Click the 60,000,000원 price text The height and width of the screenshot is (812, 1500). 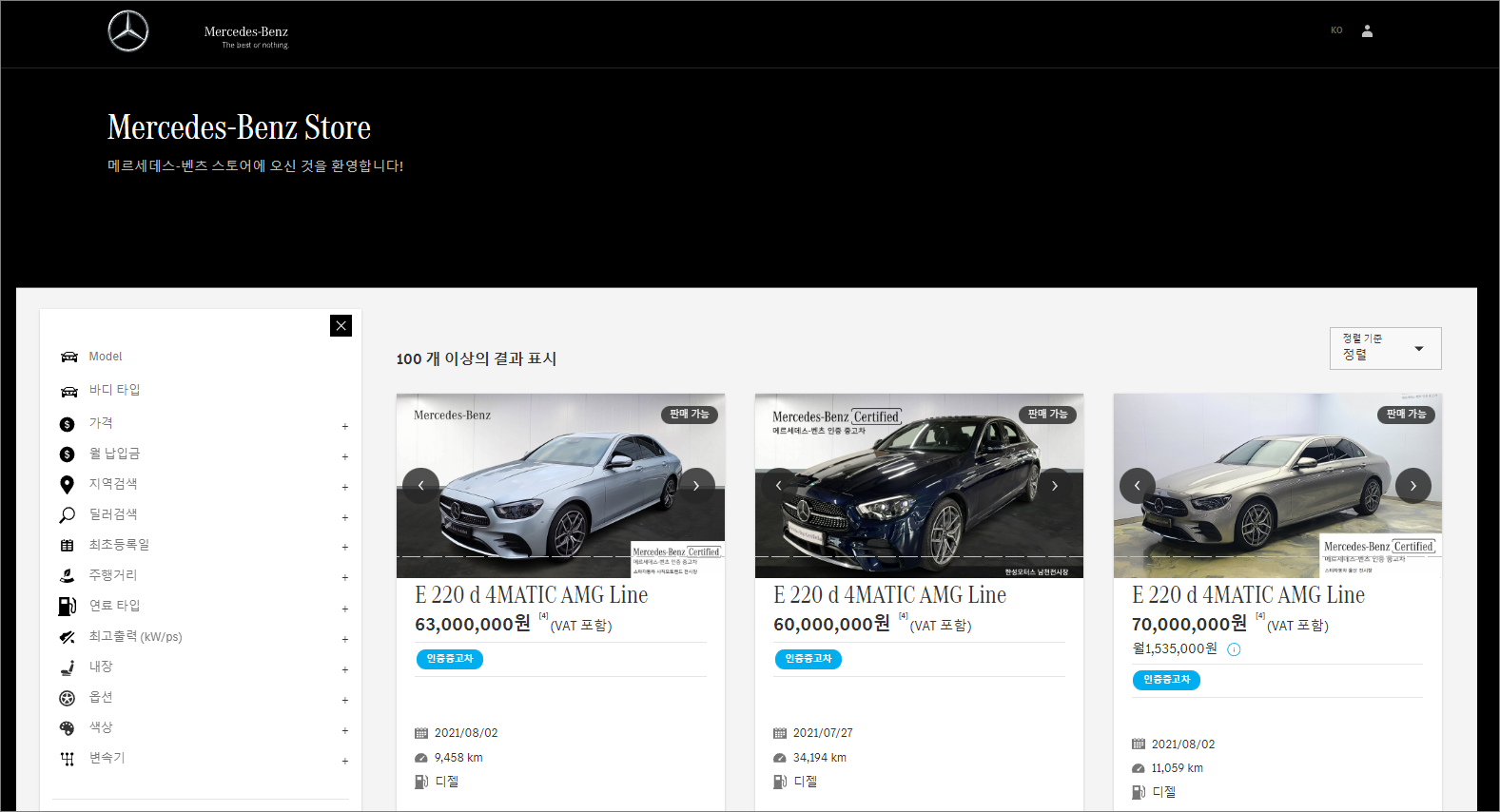832,625
